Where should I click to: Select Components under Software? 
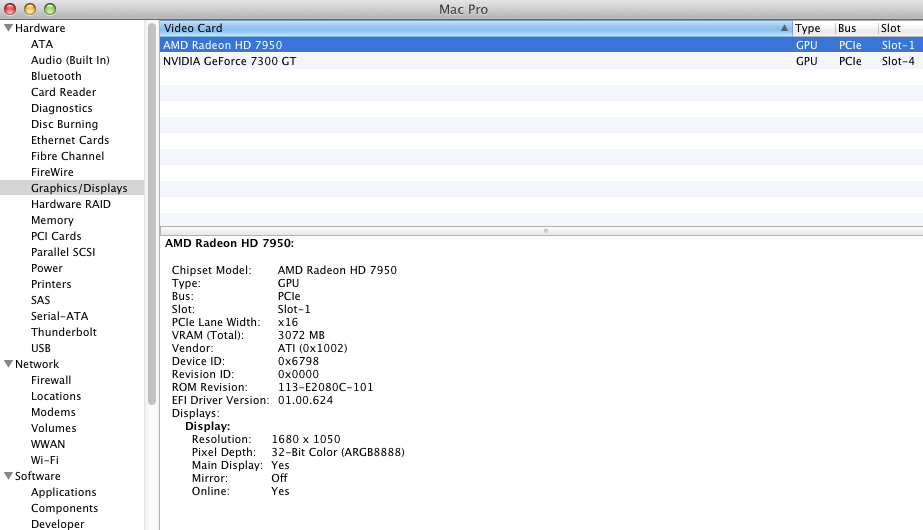pos(64,508)
